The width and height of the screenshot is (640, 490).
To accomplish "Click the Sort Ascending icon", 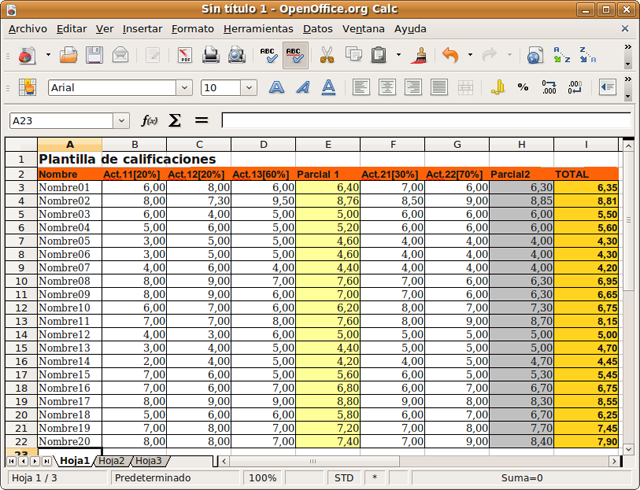I will pos(562,56).
